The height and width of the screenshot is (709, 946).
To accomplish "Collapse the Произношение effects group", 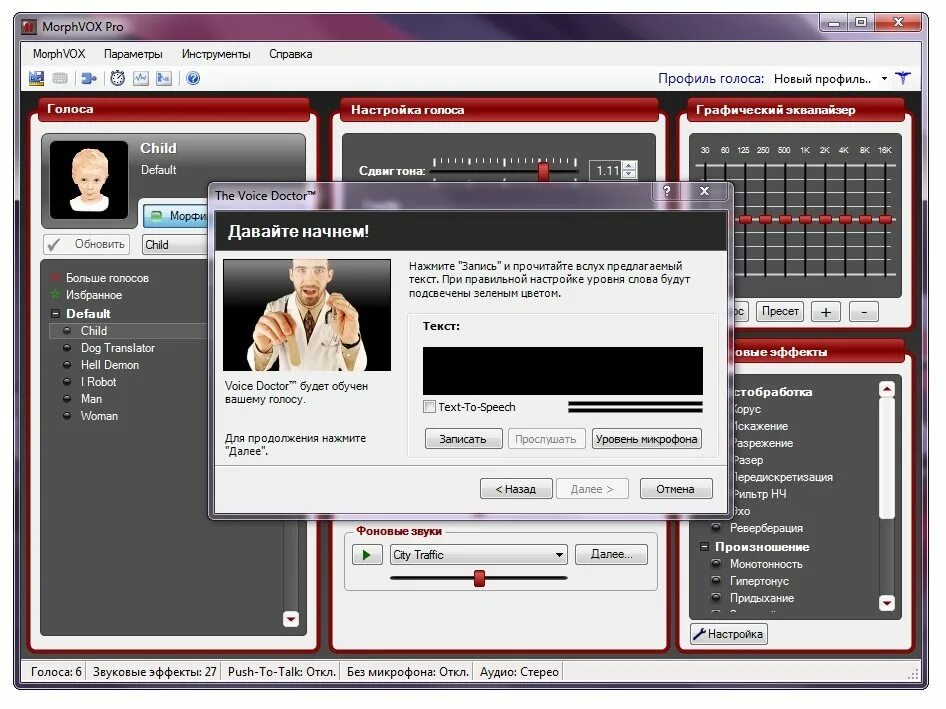I will click(x=704, y=547).
